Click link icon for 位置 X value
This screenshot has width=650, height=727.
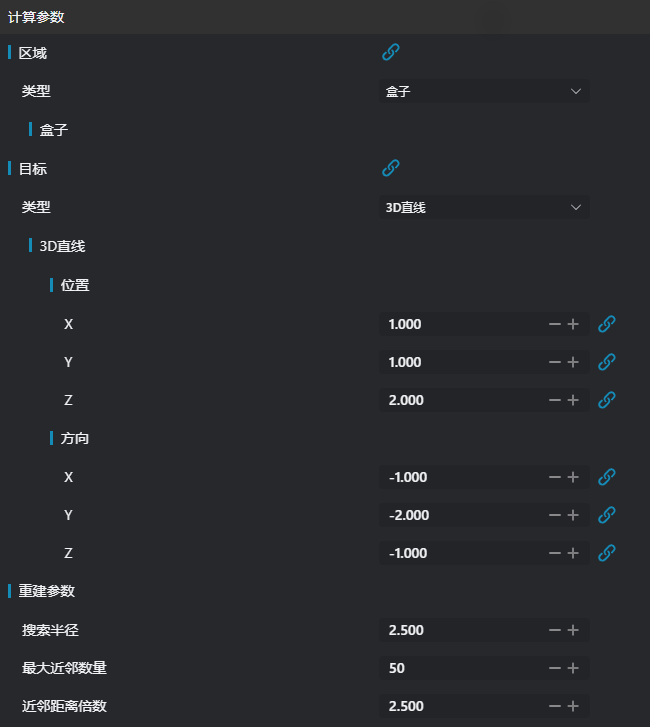[x=606, y=324]
